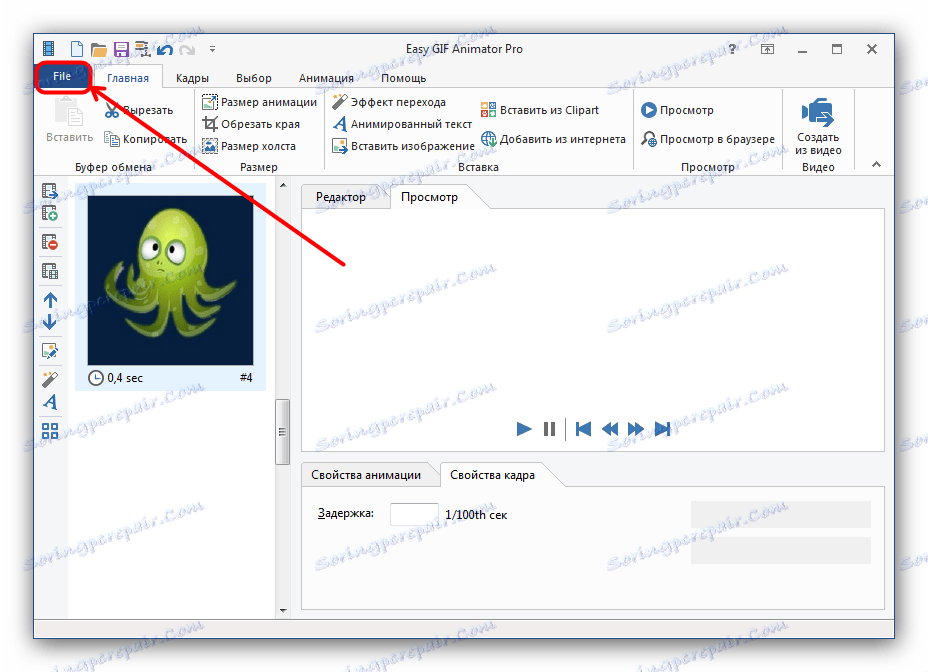This screenshot has height=672, width=928.
Task: Collapse the ribbon with the chevron
Action: coord(874,162)
